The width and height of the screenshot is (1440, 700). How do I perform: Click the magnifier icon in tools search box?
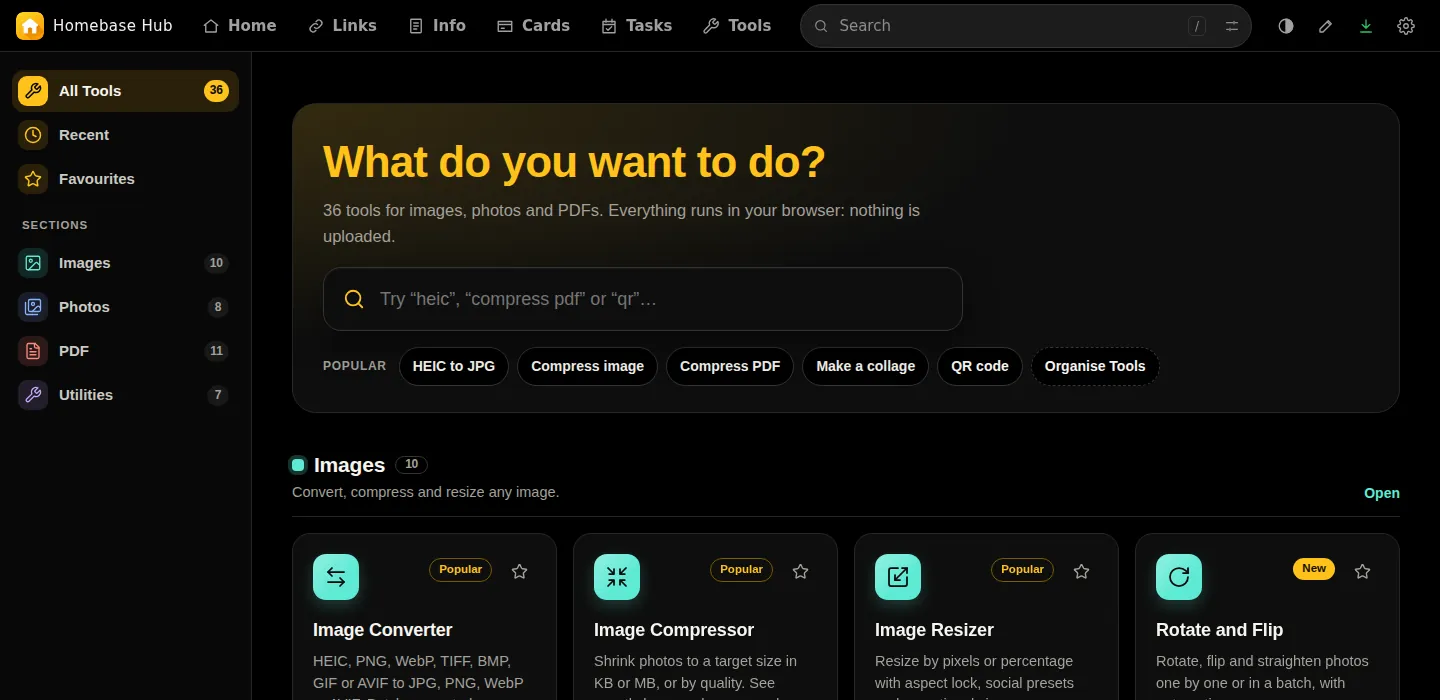pos(353,299)
